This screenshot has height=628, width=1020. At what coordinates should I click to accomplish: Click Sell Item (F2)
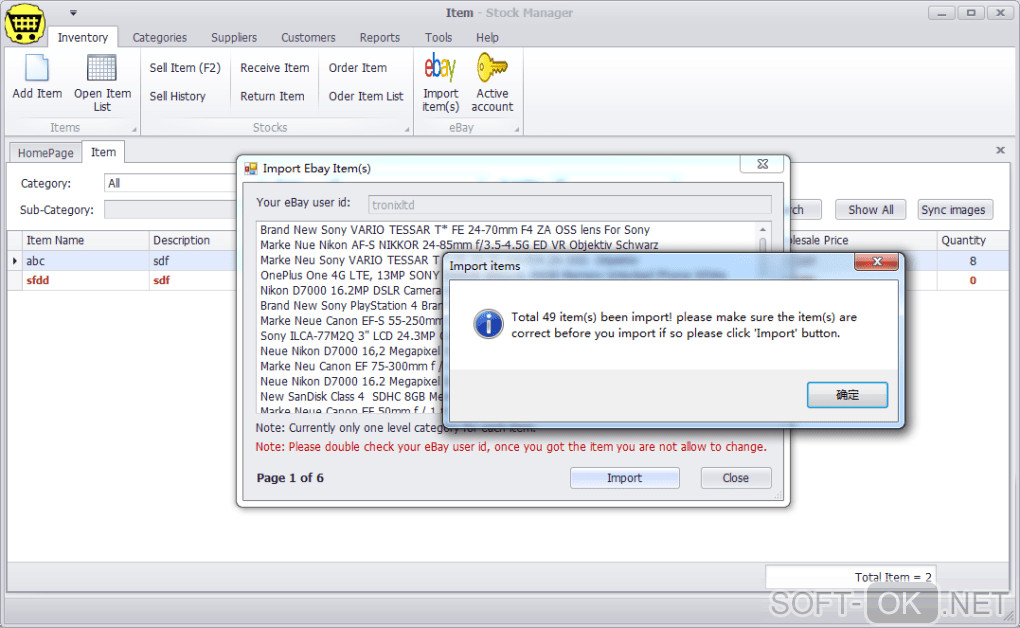tap(185, 68)
